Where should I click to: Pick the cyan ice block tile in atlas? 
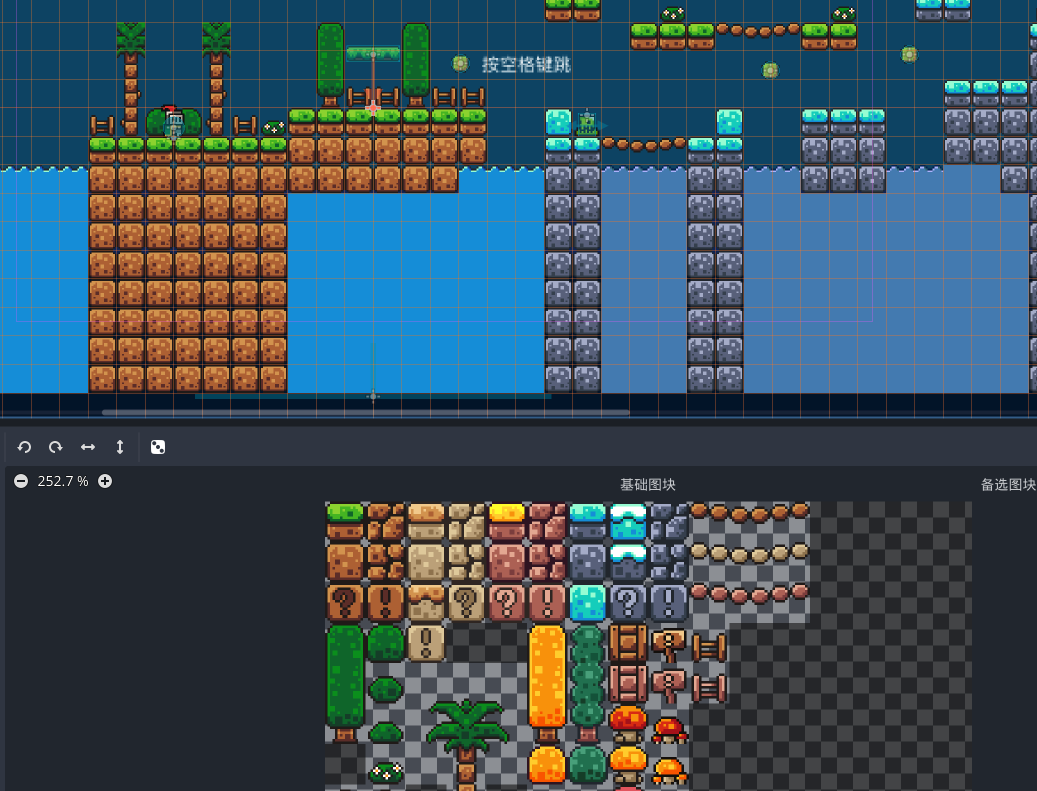pyautogui.click(x=587, y=603)
